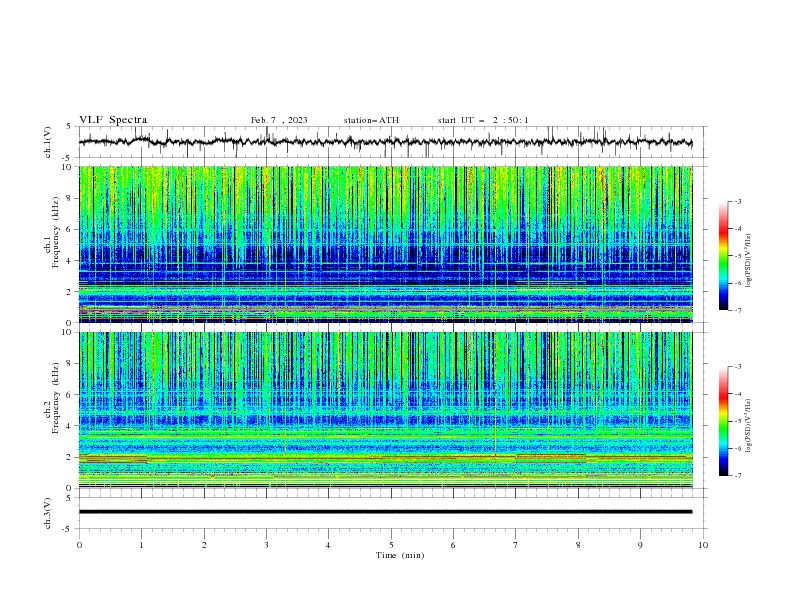Click the "-3" tick on upper colorbar
Image resolution: width=792 pixels, height=612 pixels.
[737, 202]
